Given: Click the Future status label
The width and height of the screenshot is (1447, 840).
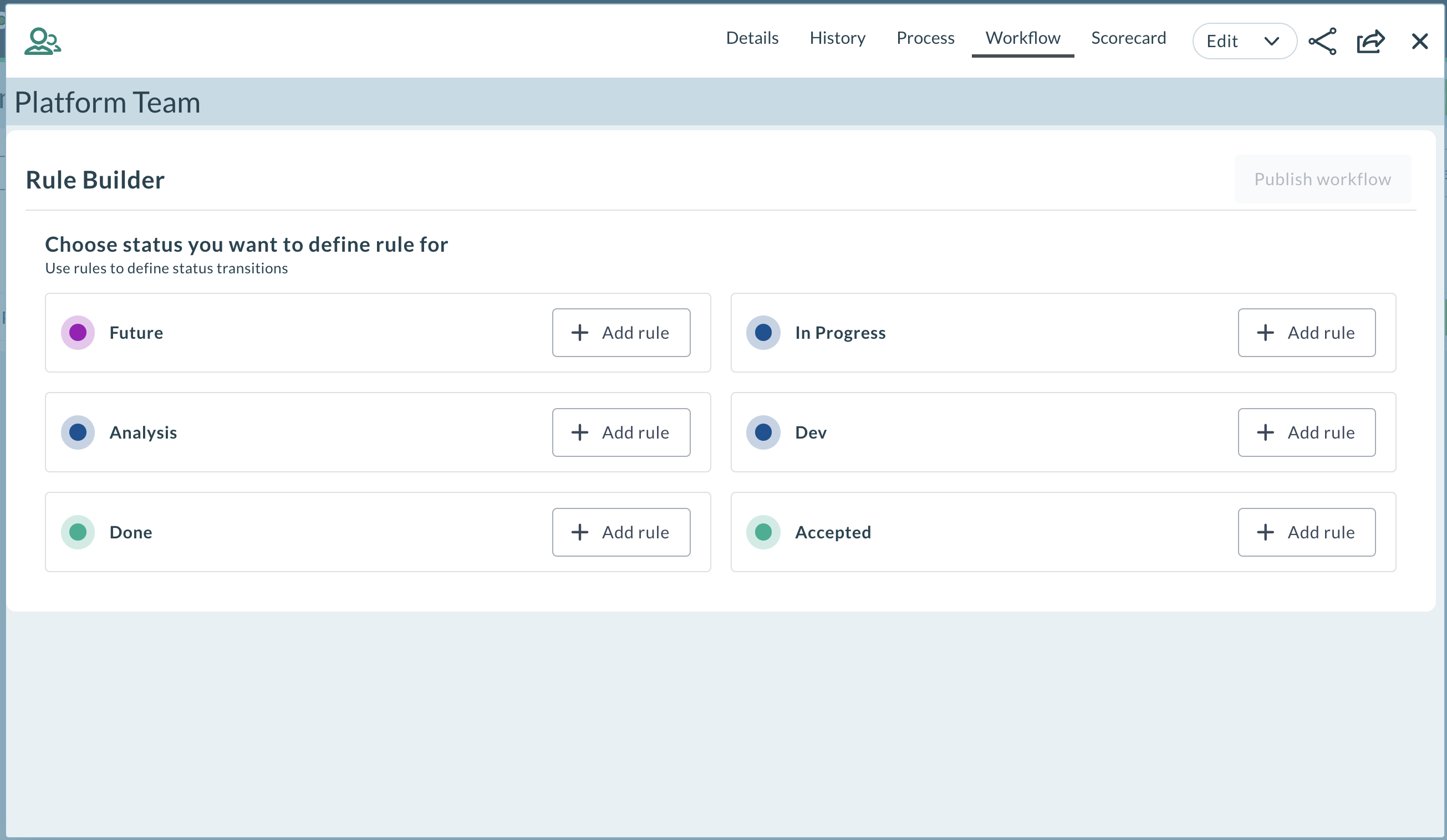Looking at the screenshot, I should [x=136, y=333].
